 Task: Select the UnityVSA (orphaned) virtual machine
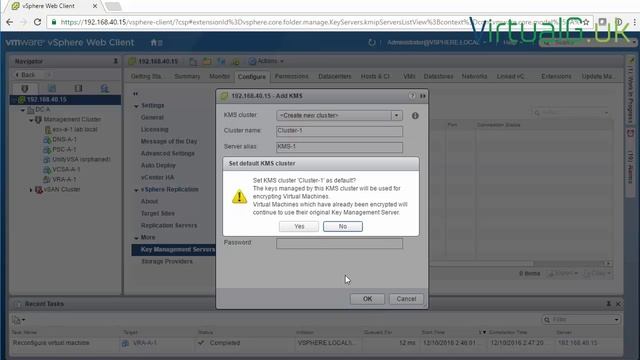[81, 159]
